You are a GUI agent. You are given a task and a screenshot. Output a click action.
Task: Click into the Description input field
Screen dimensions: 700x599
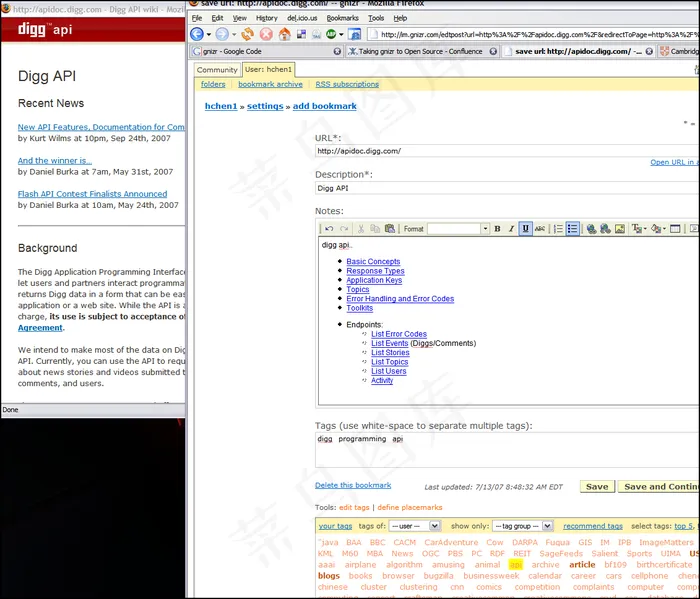click(x=507, y=188)
